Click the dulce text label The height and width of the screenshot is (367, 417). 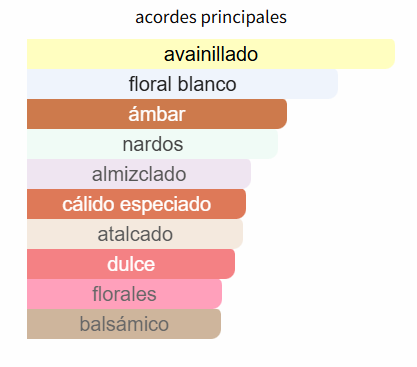point(131,264)
